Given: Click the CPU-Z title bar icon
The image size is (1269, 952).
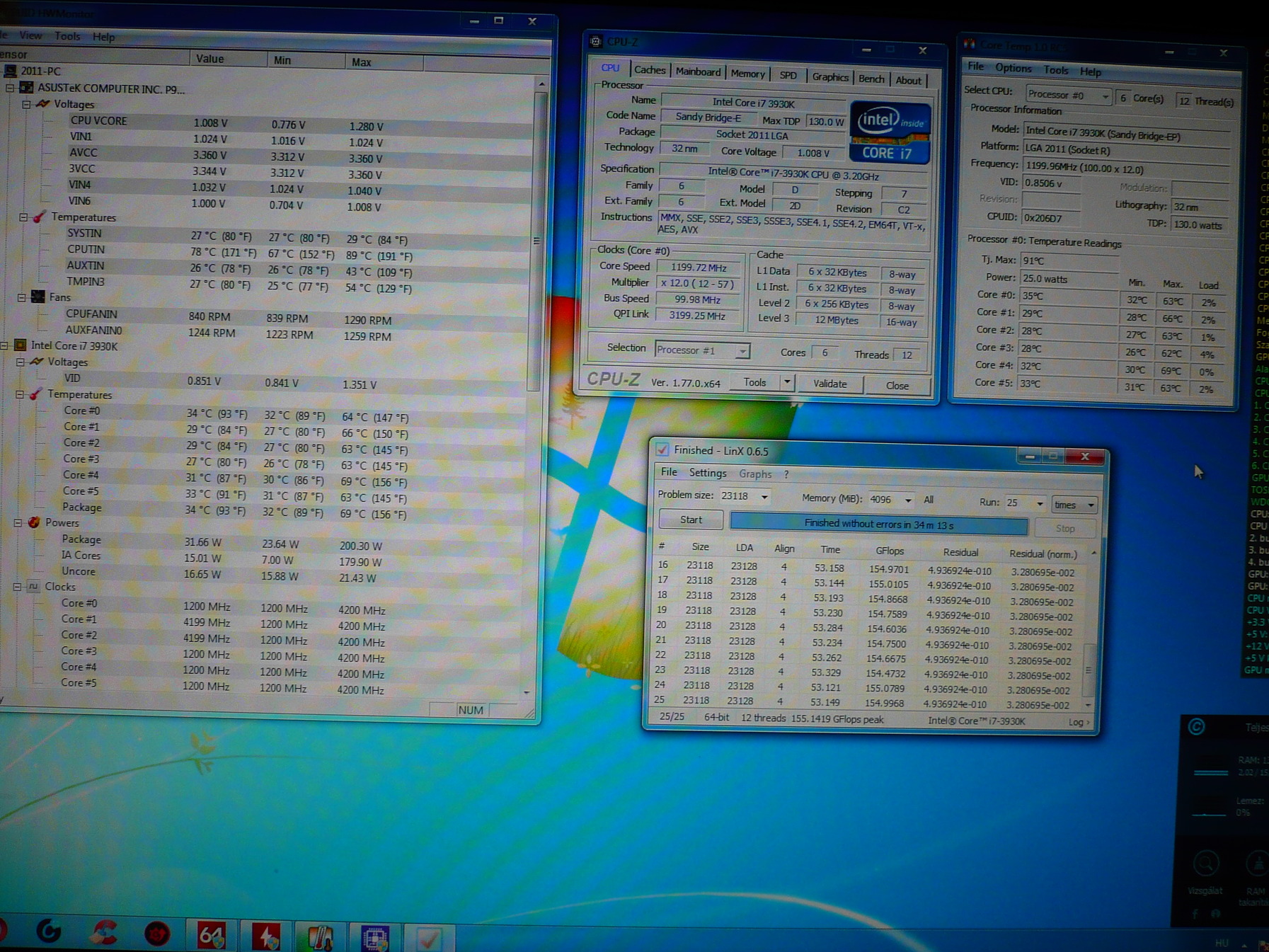Looking at the screenshot, I should click(596, 42).
